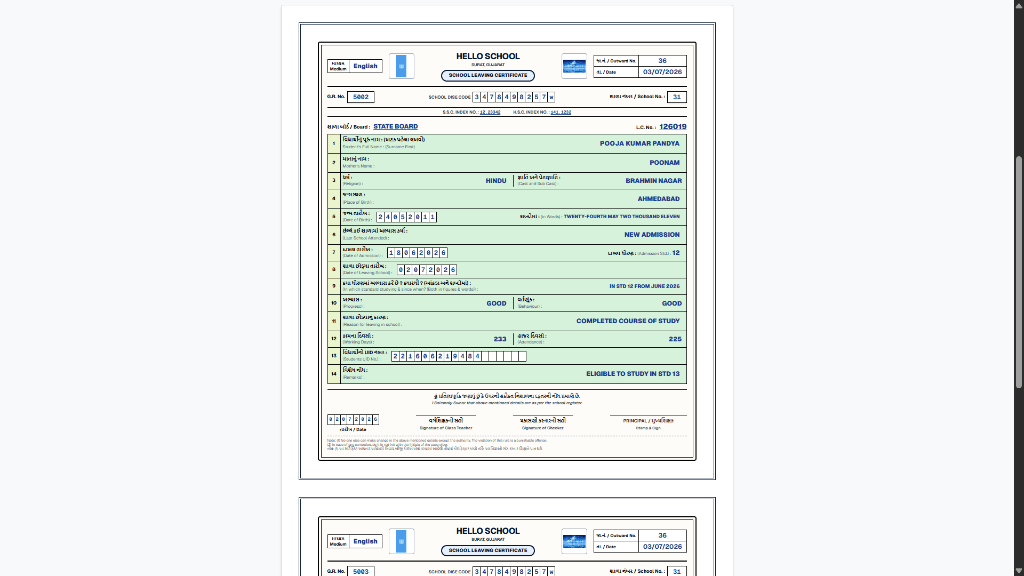The image size is (1024, 576).
Task: Click the right school logo on certificate 5002
Action: point(574,66)
